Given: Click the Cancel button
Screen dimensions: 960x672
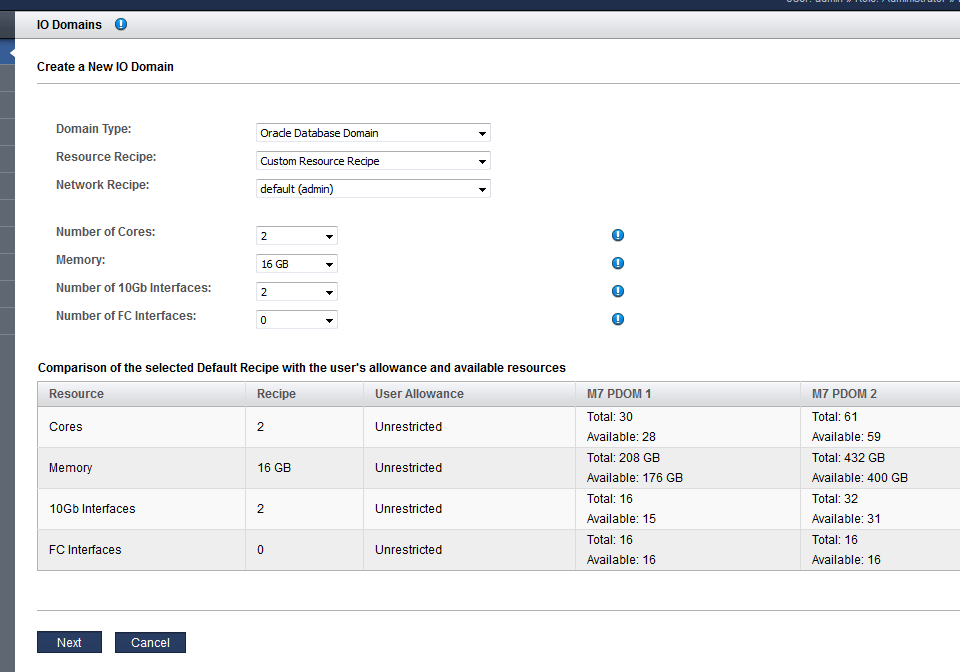Looking at the screenshot, I should 150,643.
